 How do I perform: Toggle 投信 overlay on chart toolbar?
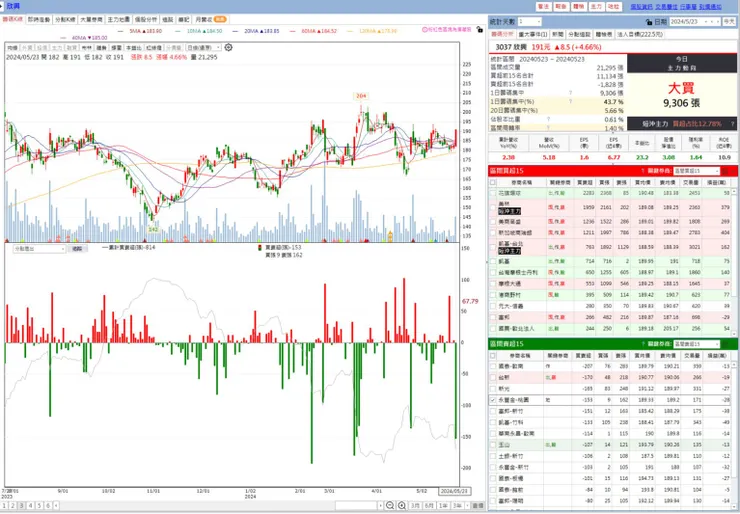42,48
